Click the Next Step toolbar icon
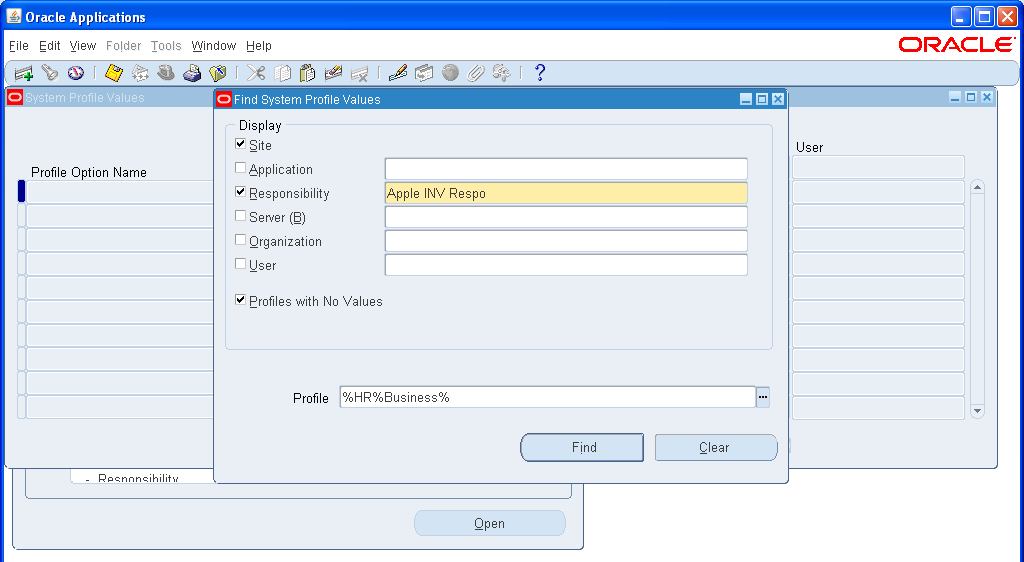This screenshot has width=1024, height=562. (140, 73)
